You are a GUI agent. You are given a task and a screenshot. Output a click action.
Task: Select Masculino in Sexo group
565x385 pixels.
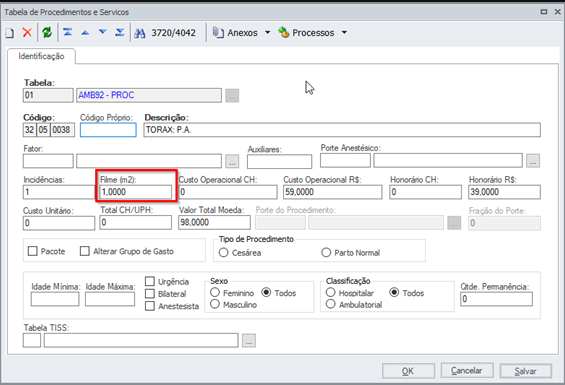point(215,304)
